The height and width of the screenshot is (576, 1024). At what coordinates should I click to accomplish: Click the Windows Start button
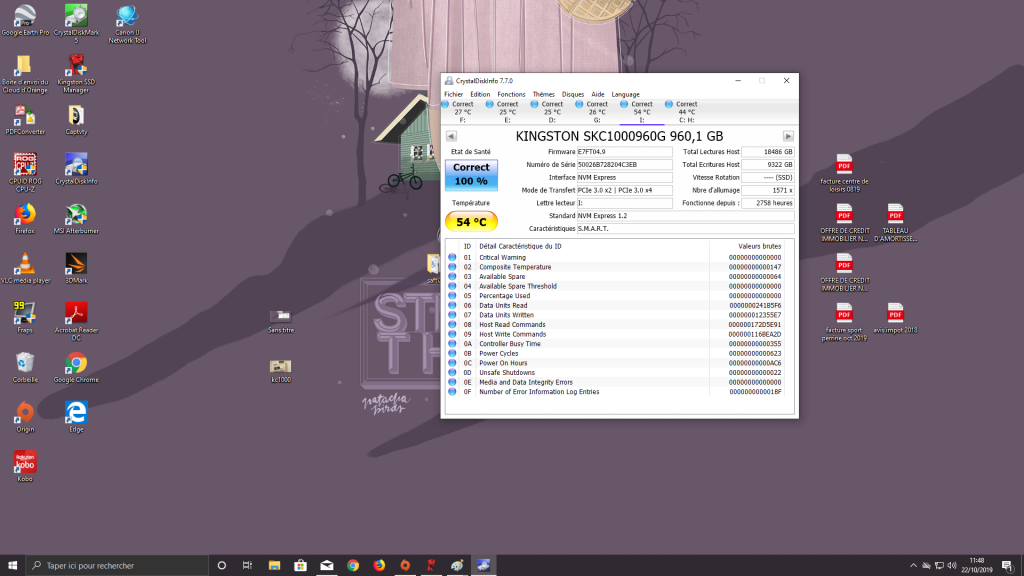click(x=12, y=565)
